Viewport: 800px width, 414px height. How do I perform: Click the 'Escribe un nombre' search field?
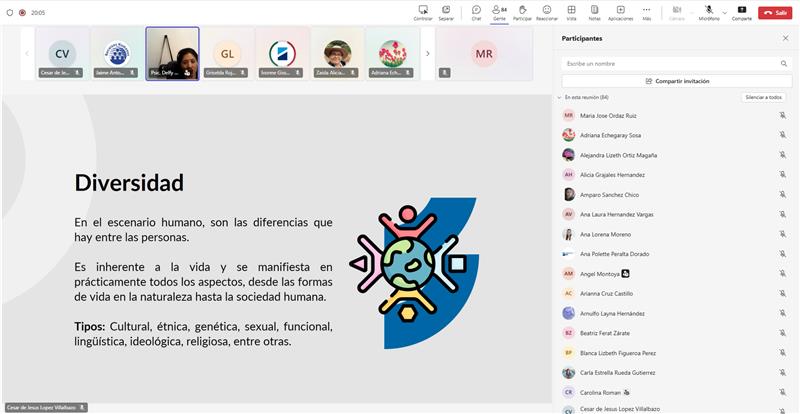670,63
